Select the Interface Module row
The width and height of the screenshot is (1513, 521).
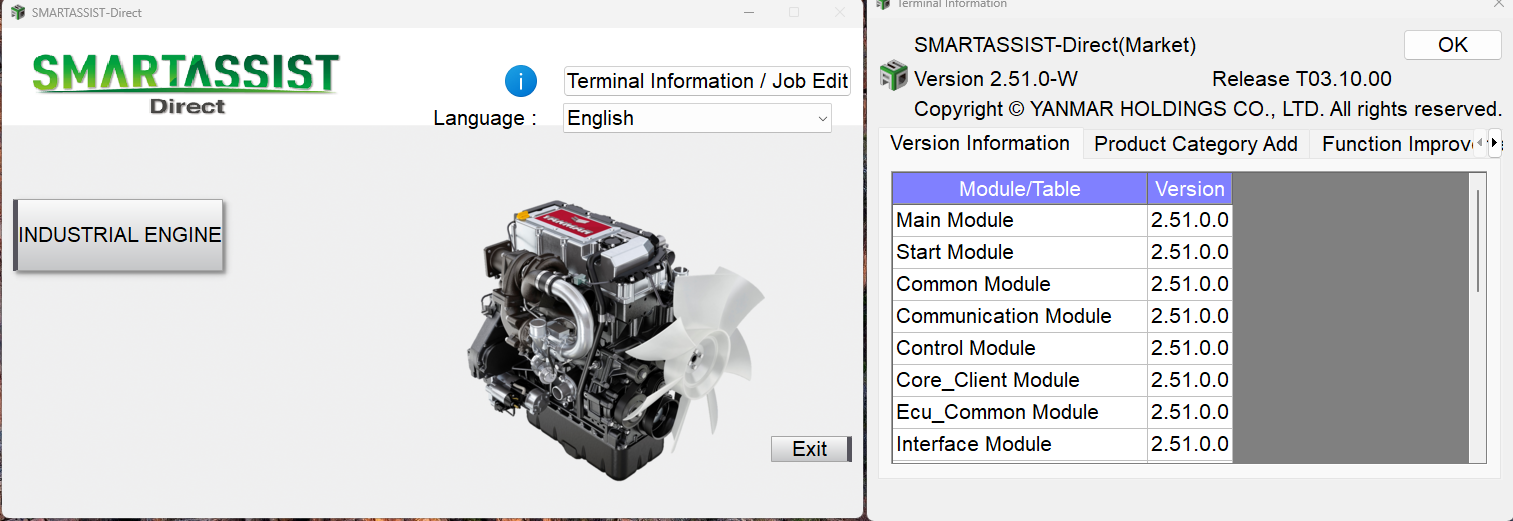1062,444
